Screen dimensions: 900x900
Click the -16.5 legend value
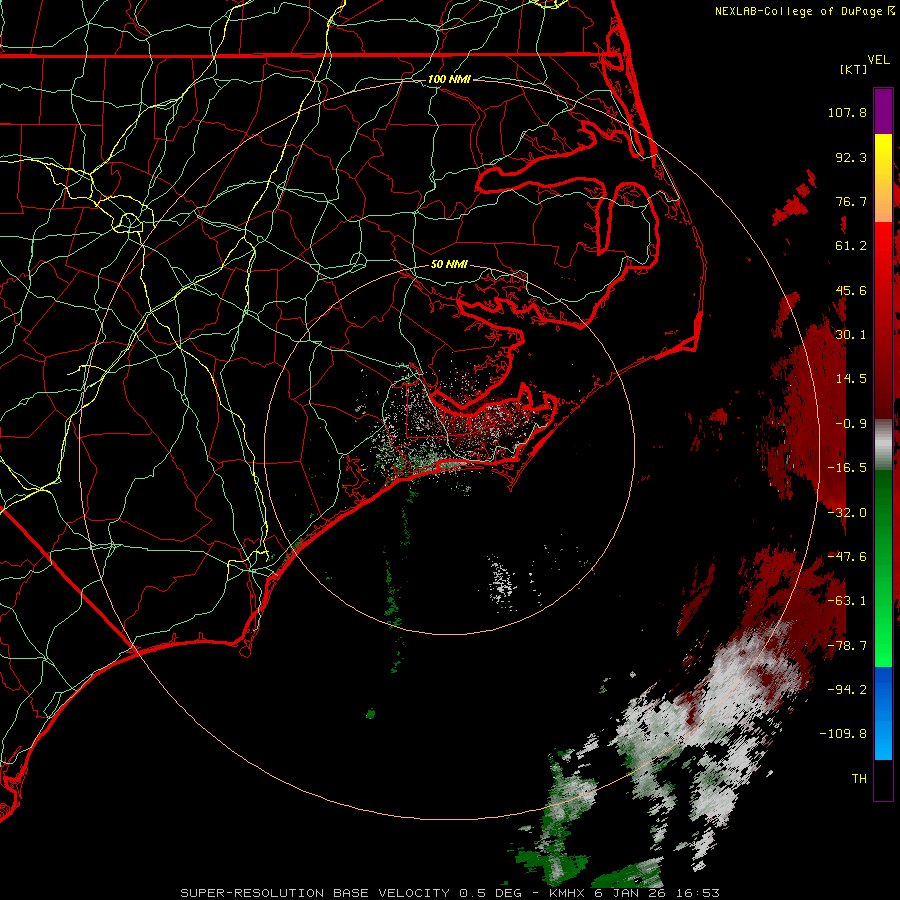[x=847, y=468]
